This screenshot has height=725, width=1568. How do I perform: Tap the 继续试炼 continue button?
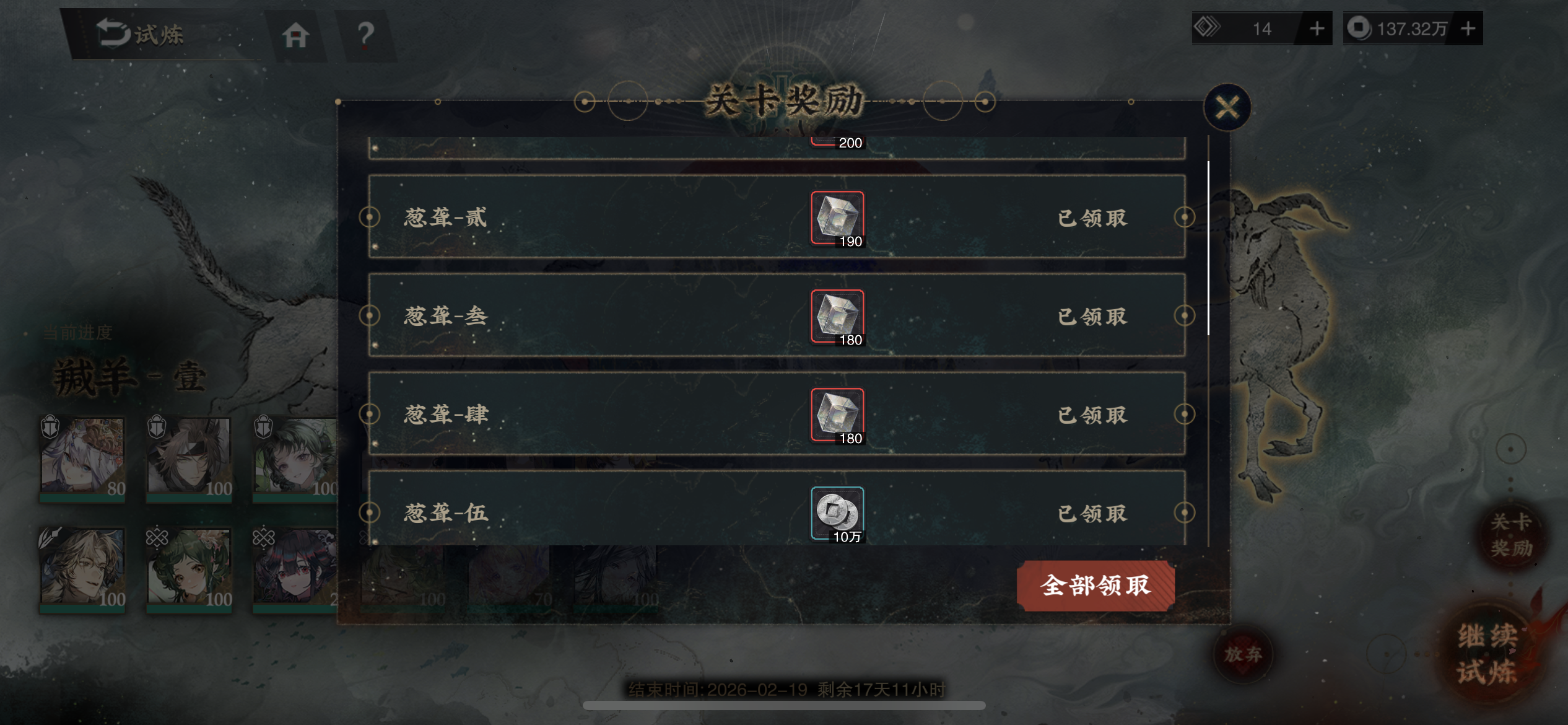coord(1488,654)
